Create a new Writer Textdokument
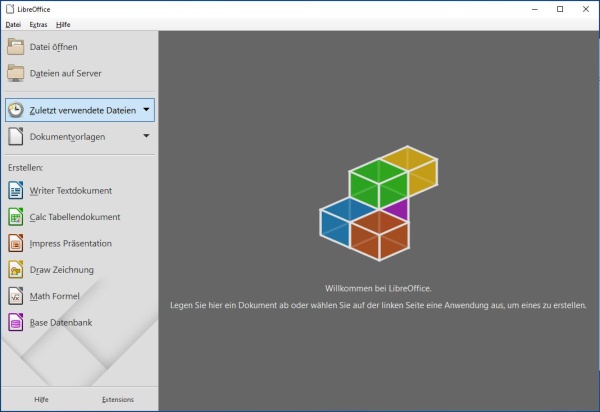Image resolution: width=600 pixels, height=412 pixels. [71, 191]
